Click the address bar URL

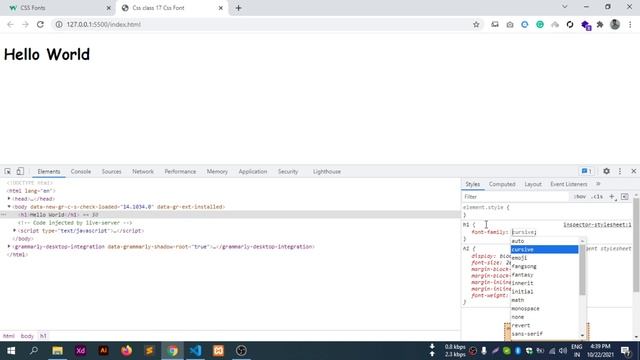click(104, 24)
